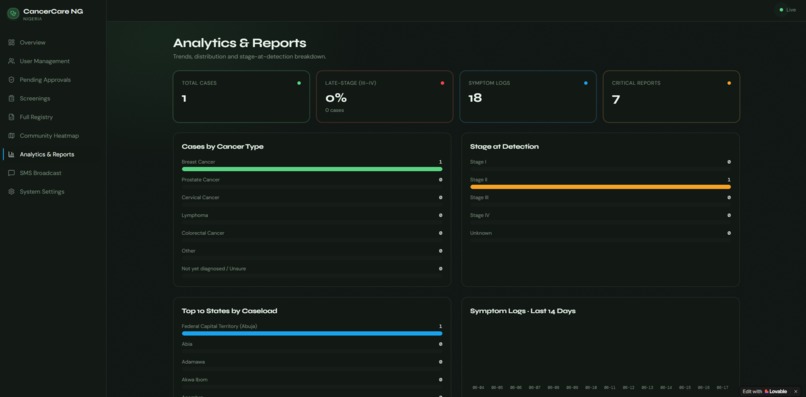Viewport: 806px width, 397px height.
Task: Click Stage at Detection heading
Action: pyautogui.click(x=504, y=147)
